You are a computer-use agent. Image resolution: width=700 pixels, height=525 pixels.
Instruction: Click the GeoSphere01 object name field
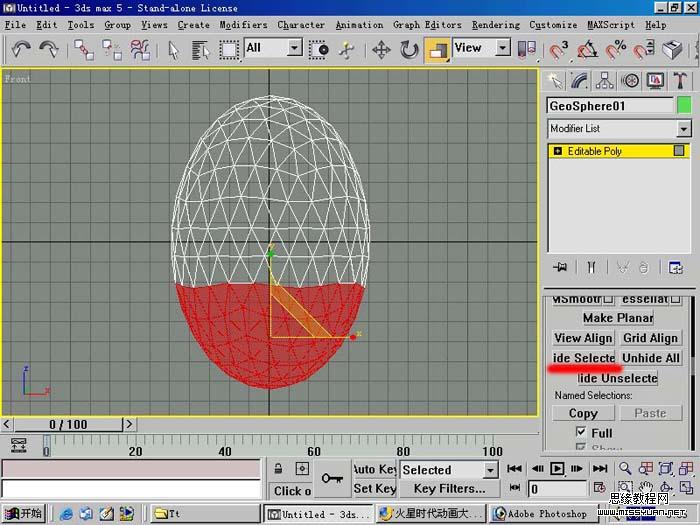coord(610,106)
